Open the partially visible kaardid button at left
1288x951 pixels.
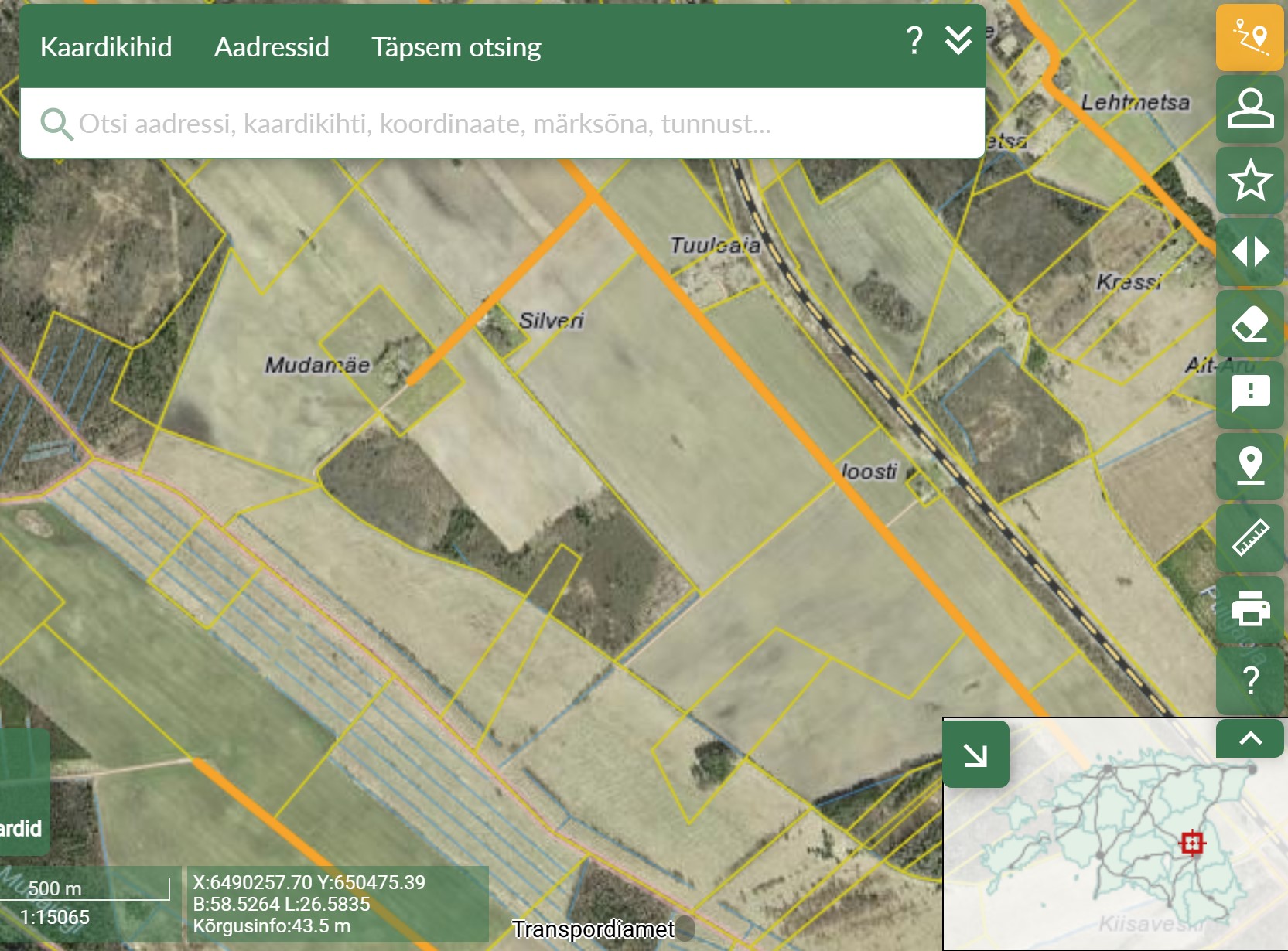(x=23, y=792)
